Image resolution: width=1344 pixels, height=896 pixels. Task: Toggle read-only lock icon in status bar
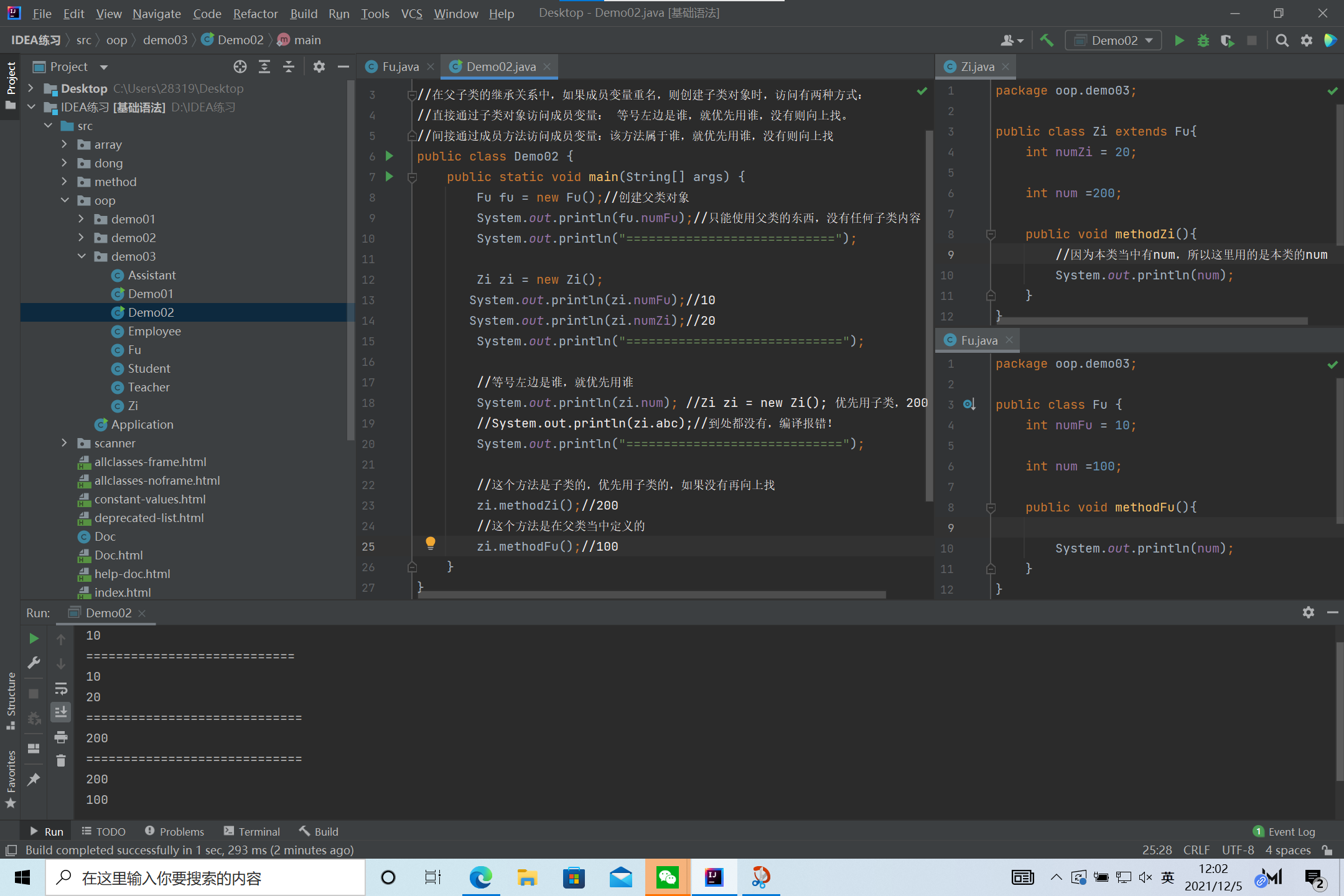pyautogui.click(x=1328, y=850)
